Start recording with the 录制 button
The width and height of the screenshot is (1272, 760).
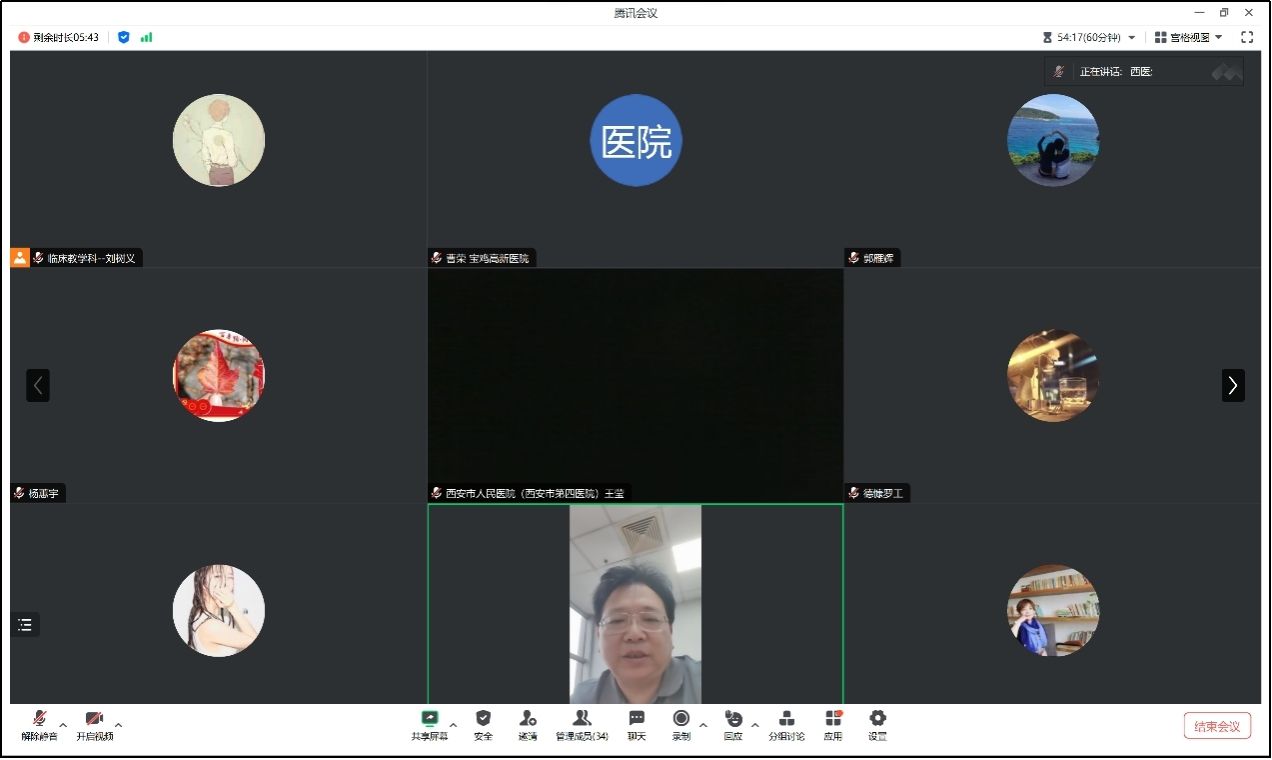pyautogui.click(x=681, y=725)
